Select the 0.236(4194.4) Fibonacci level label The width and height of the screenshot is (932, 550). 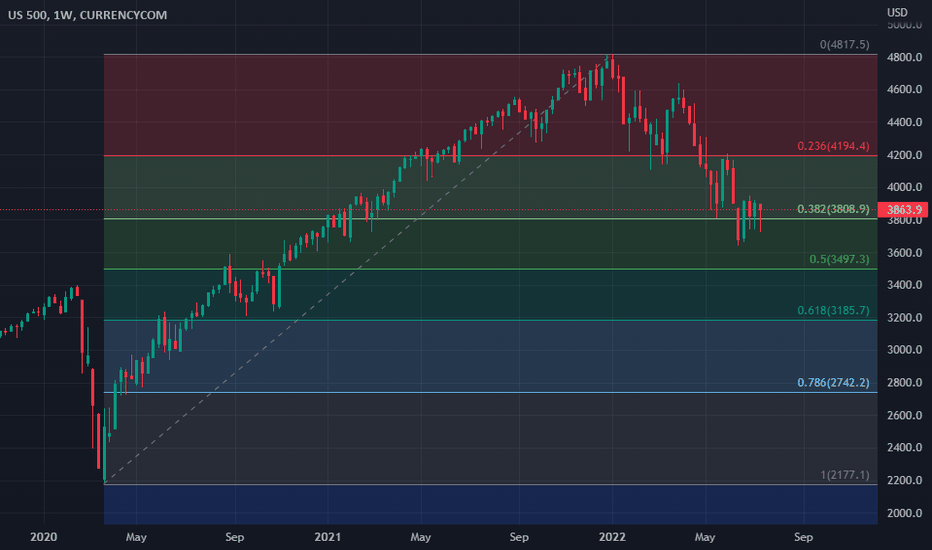point(833,146)
